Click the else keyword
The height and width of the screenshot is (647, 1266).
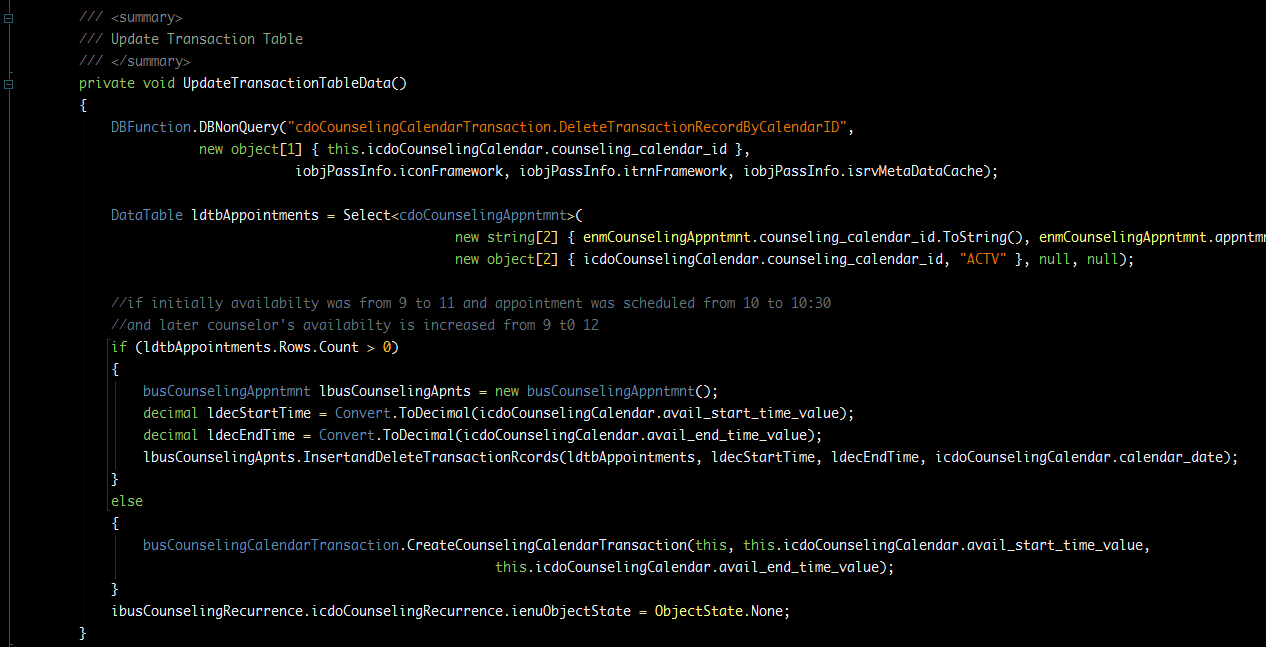pos(127,501)
